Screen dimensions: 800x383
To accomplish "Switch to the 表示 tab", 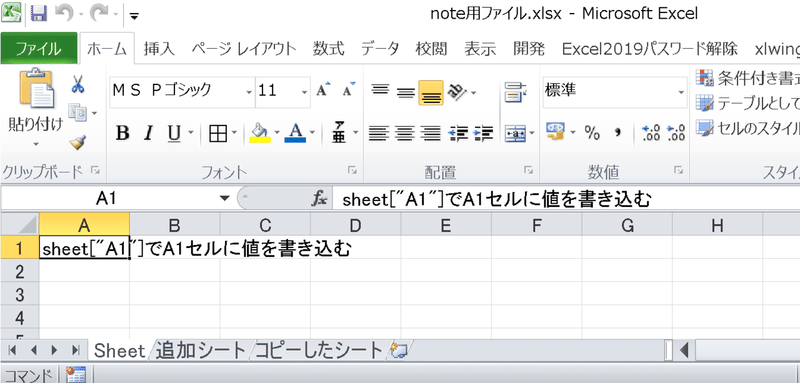I will click(480, 49).
